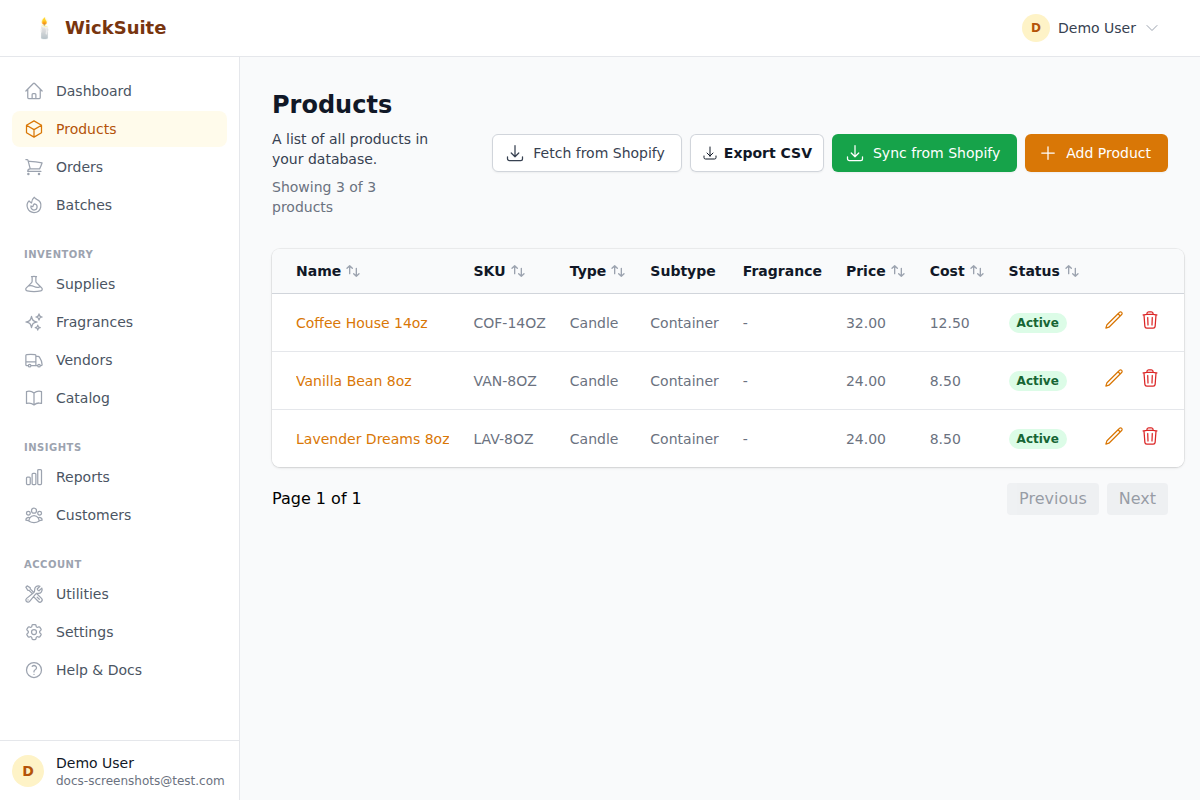Viewport: 1200px width, 800px height.
Task: Click the SKU column sort chevron
Action: 517,270
